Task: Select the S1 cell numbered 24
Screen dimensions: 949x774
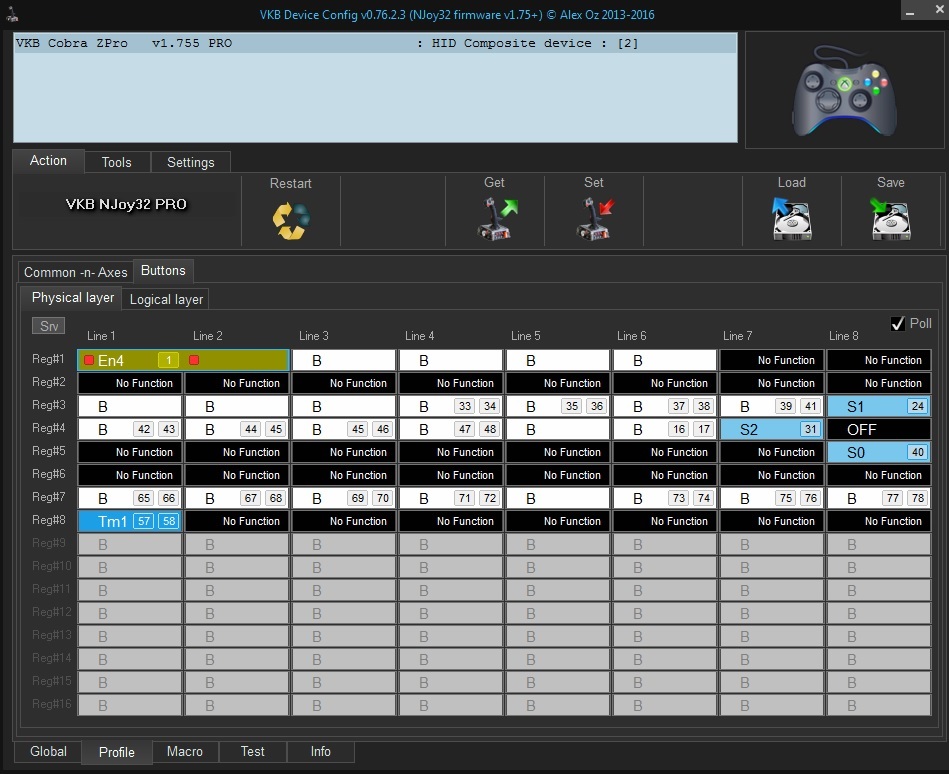Action: coord(879,406)
